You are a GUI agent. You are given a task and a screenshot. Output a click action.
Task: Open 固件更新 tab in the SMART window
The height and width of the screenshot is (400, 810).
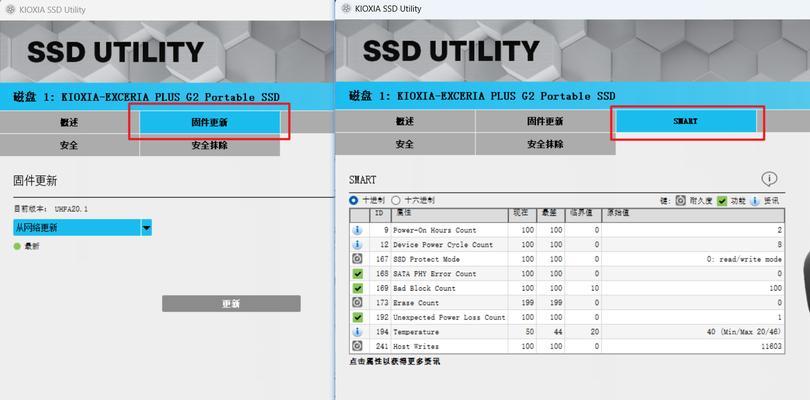546,121
